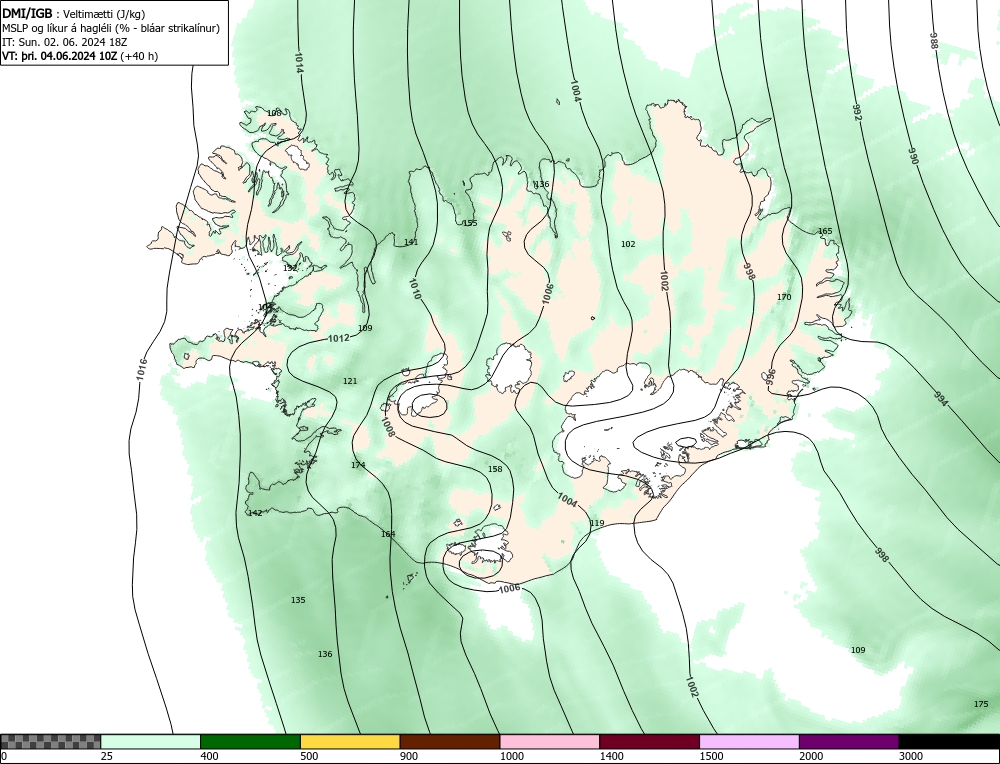Click the 990 isobar label
The image size is (1000, 764).
click(913, 156)
